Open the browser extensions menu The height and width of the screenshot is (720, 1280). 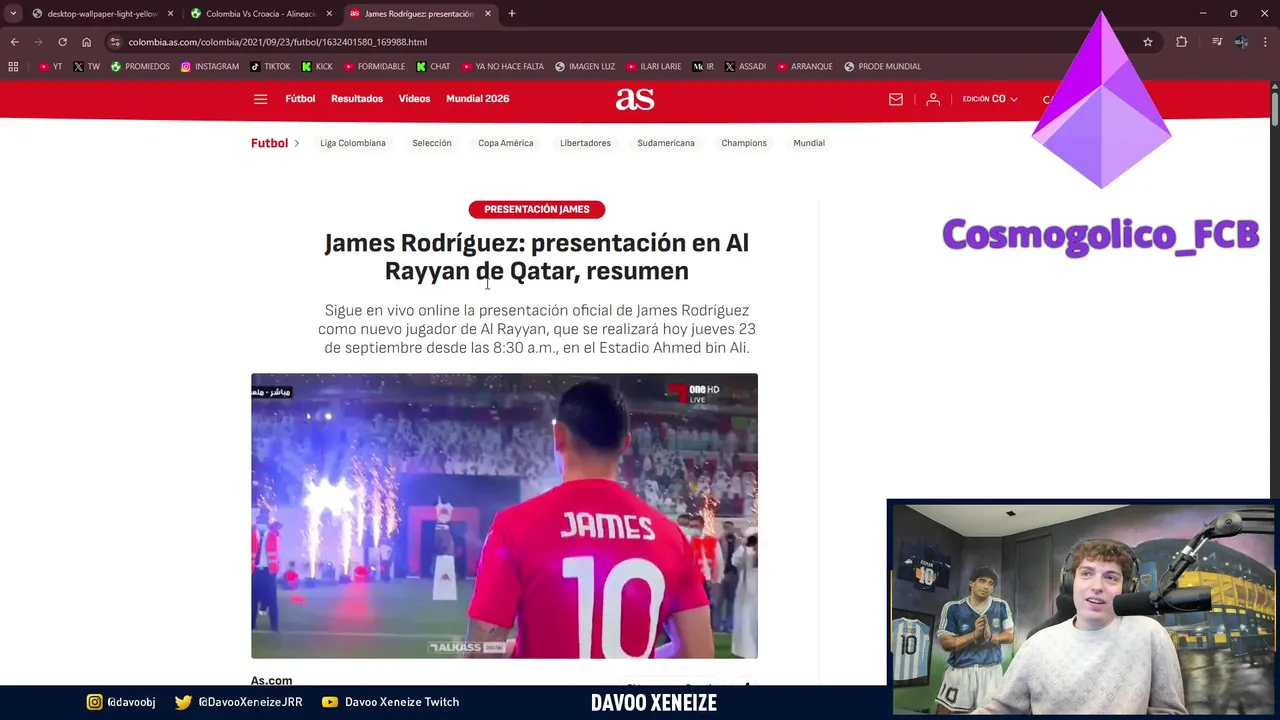click(1182, 42)
